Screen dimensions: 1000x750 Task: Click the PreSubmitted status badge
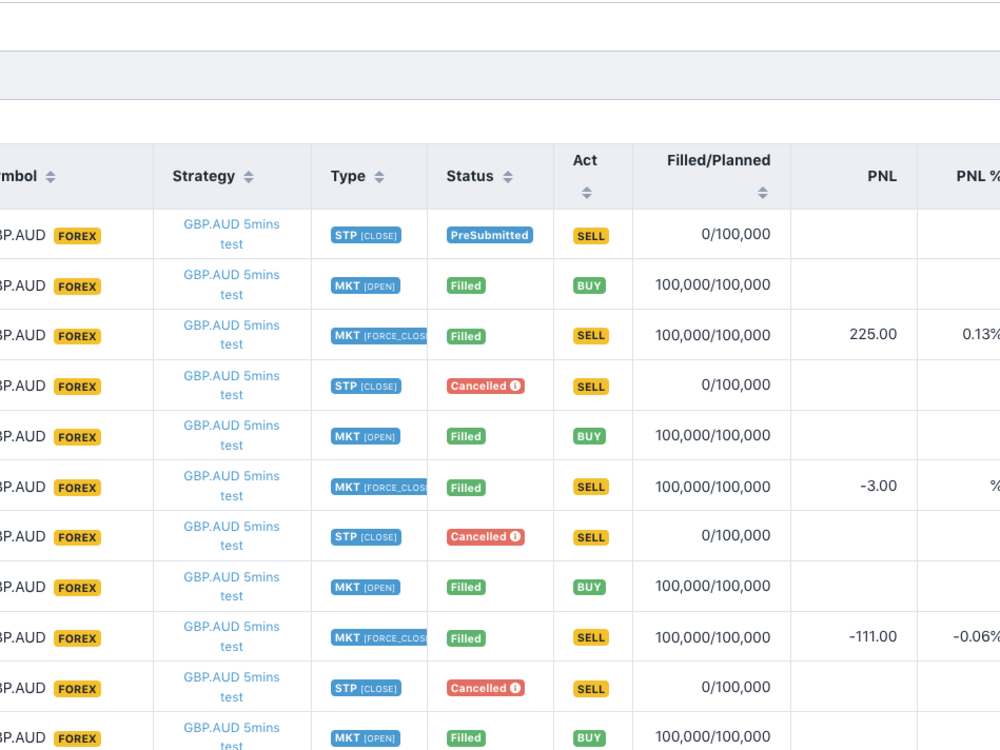point(489,235)
